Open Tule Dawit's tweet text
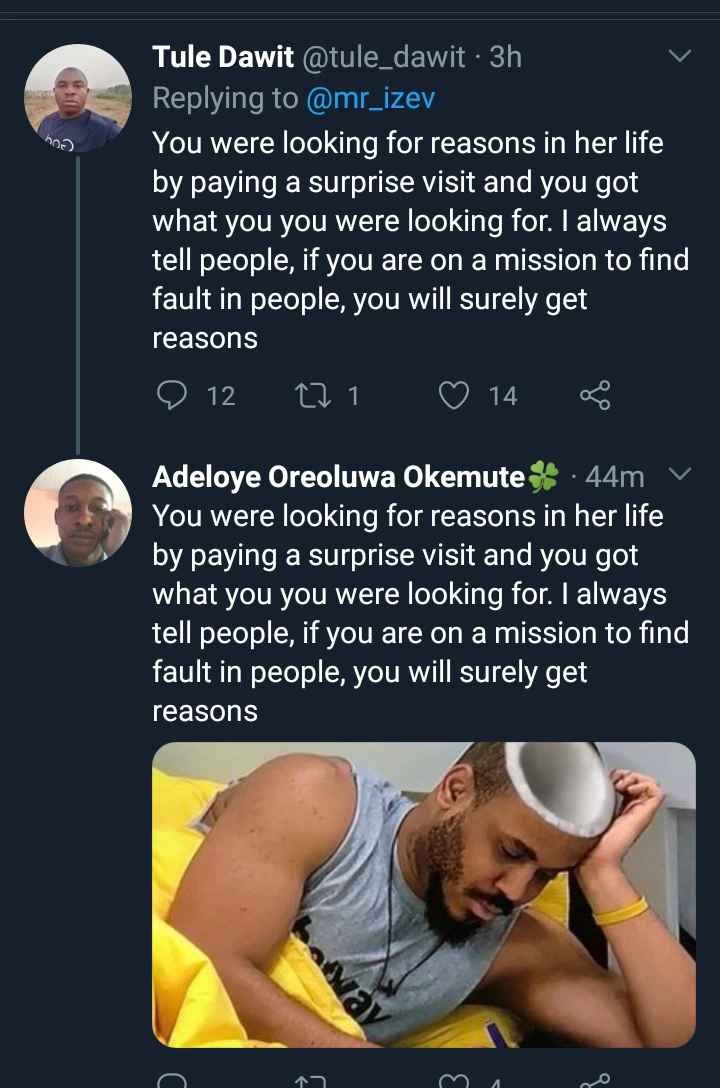720x1088 pixels. 420,240
